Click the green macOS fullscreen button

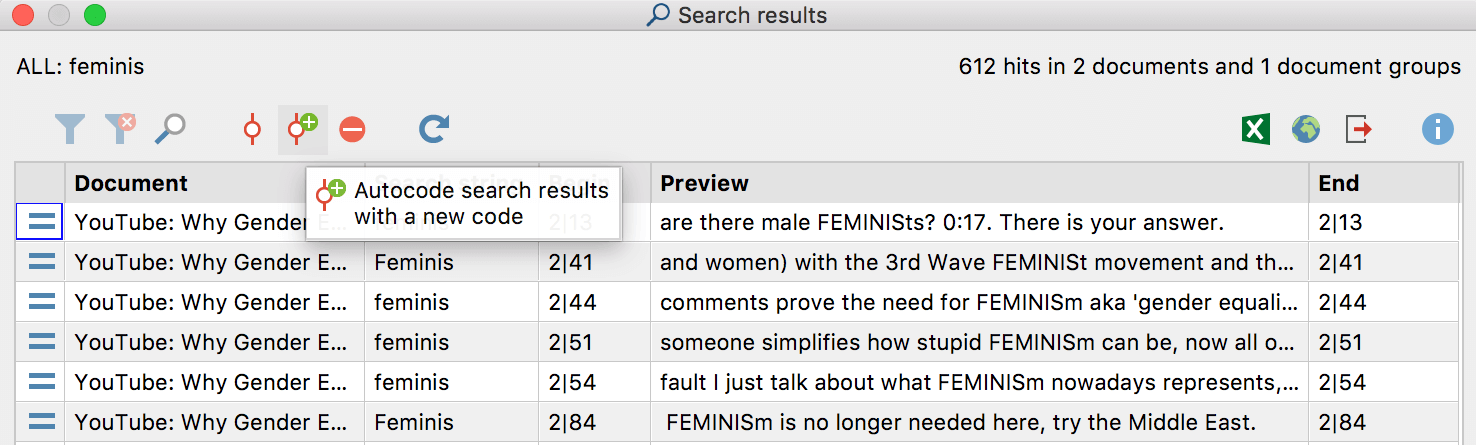coord(95,15)
